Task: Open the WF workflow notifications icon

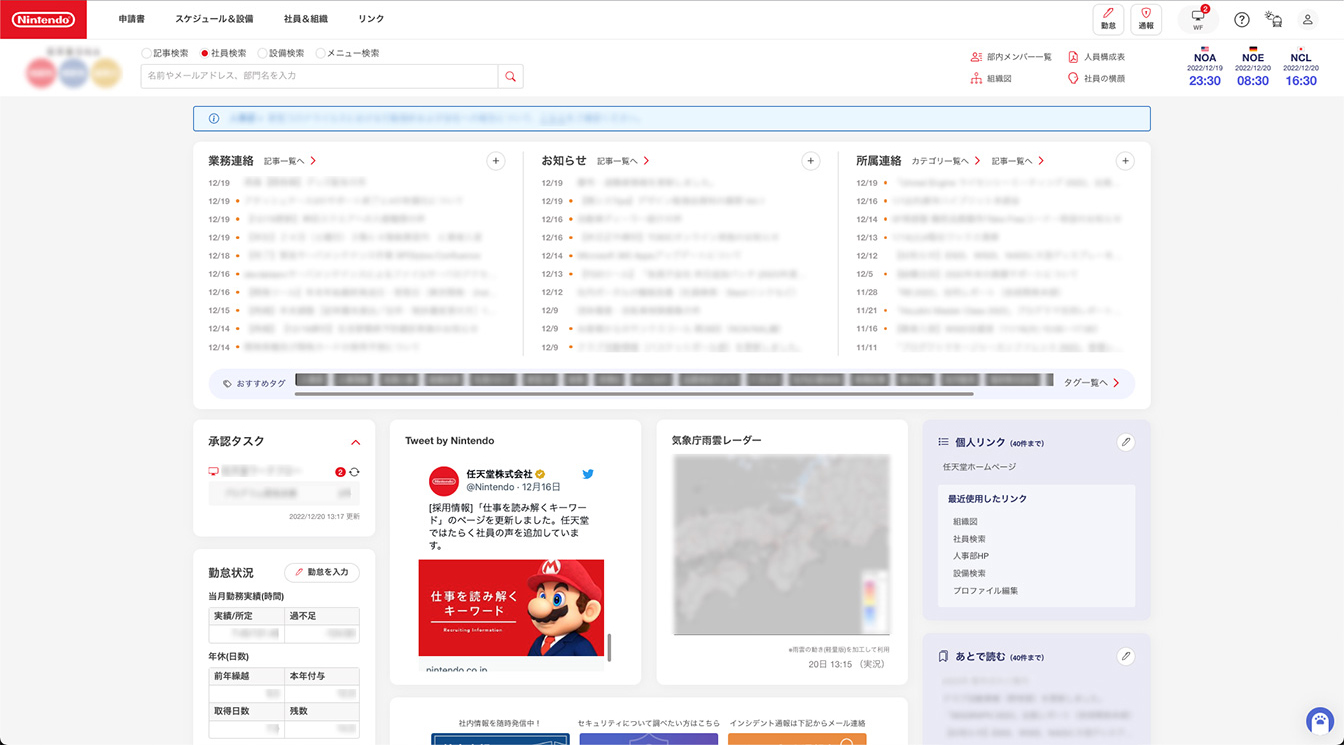Action: tap(1198, 19)
